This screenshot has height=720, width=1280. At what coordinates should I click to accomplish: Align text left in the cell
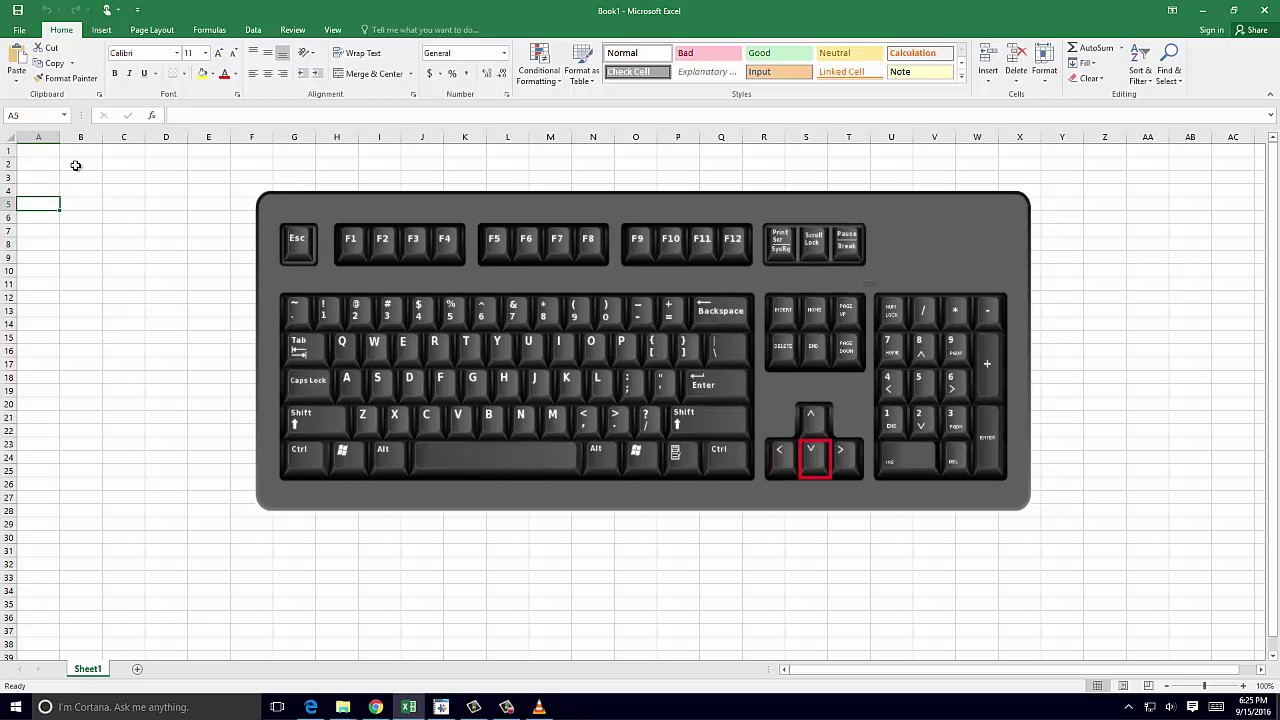(253, 74)
